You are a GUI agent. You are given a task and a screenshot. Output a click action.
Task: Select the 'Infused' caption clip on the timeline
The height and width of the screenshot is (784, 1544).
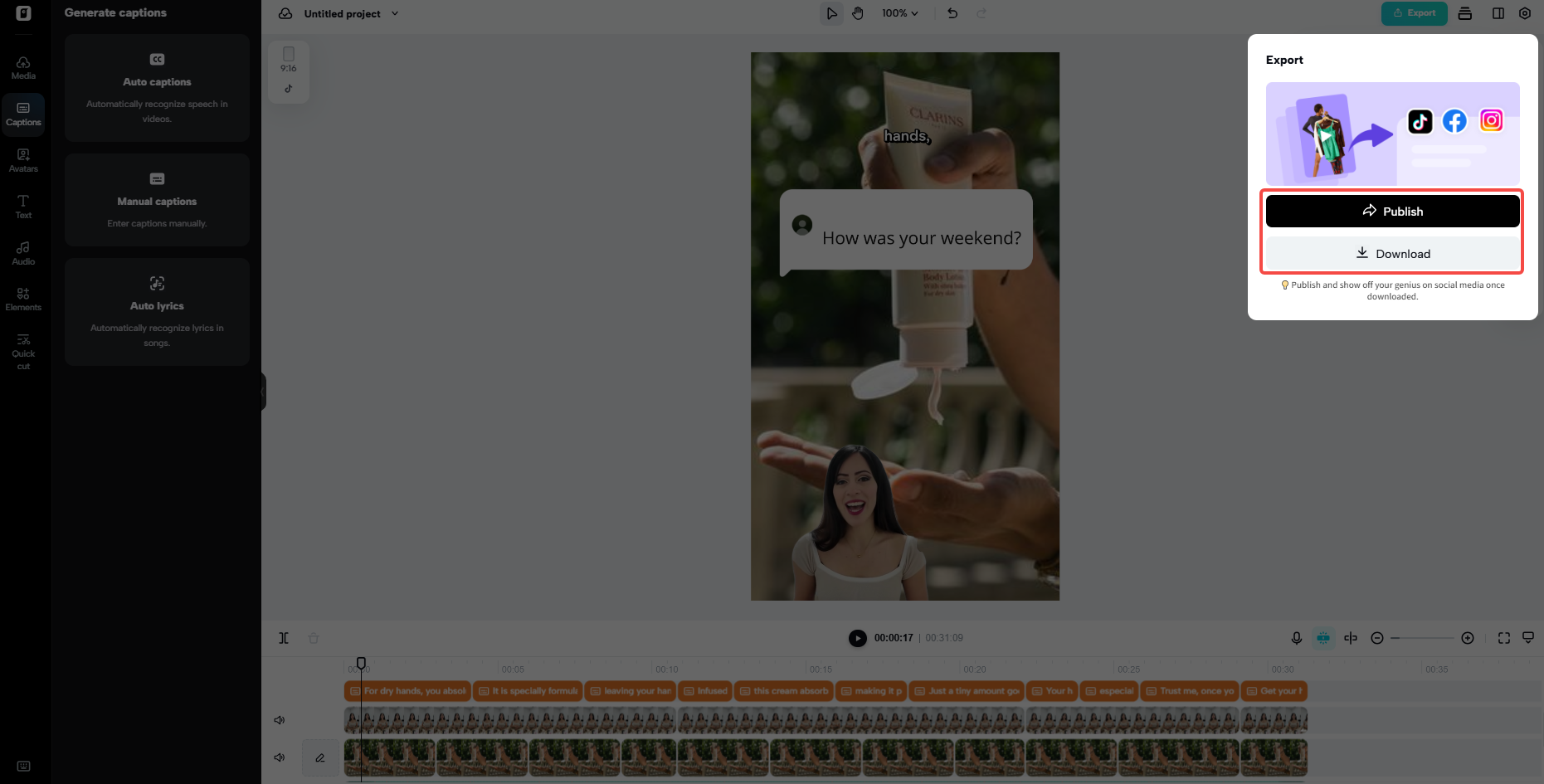click(705, 690)
